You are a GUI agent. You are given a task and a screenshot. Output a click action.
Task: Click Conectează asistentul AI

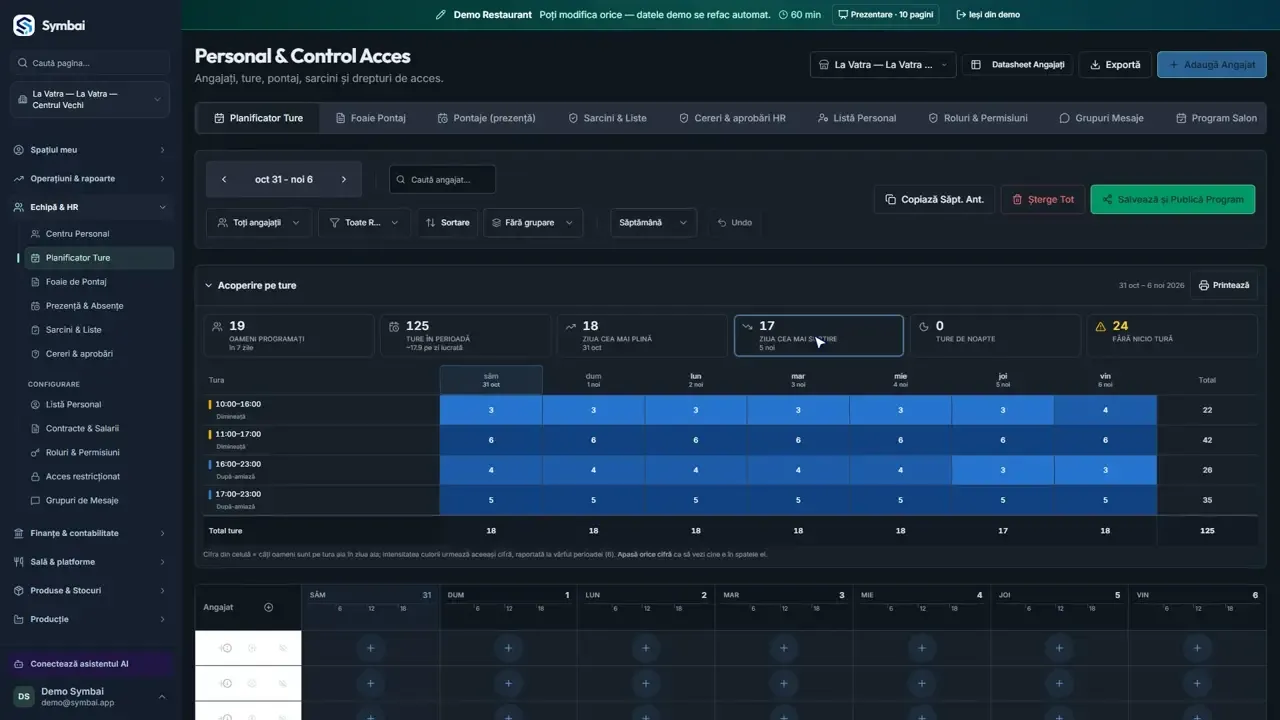[x=90, y=664]
